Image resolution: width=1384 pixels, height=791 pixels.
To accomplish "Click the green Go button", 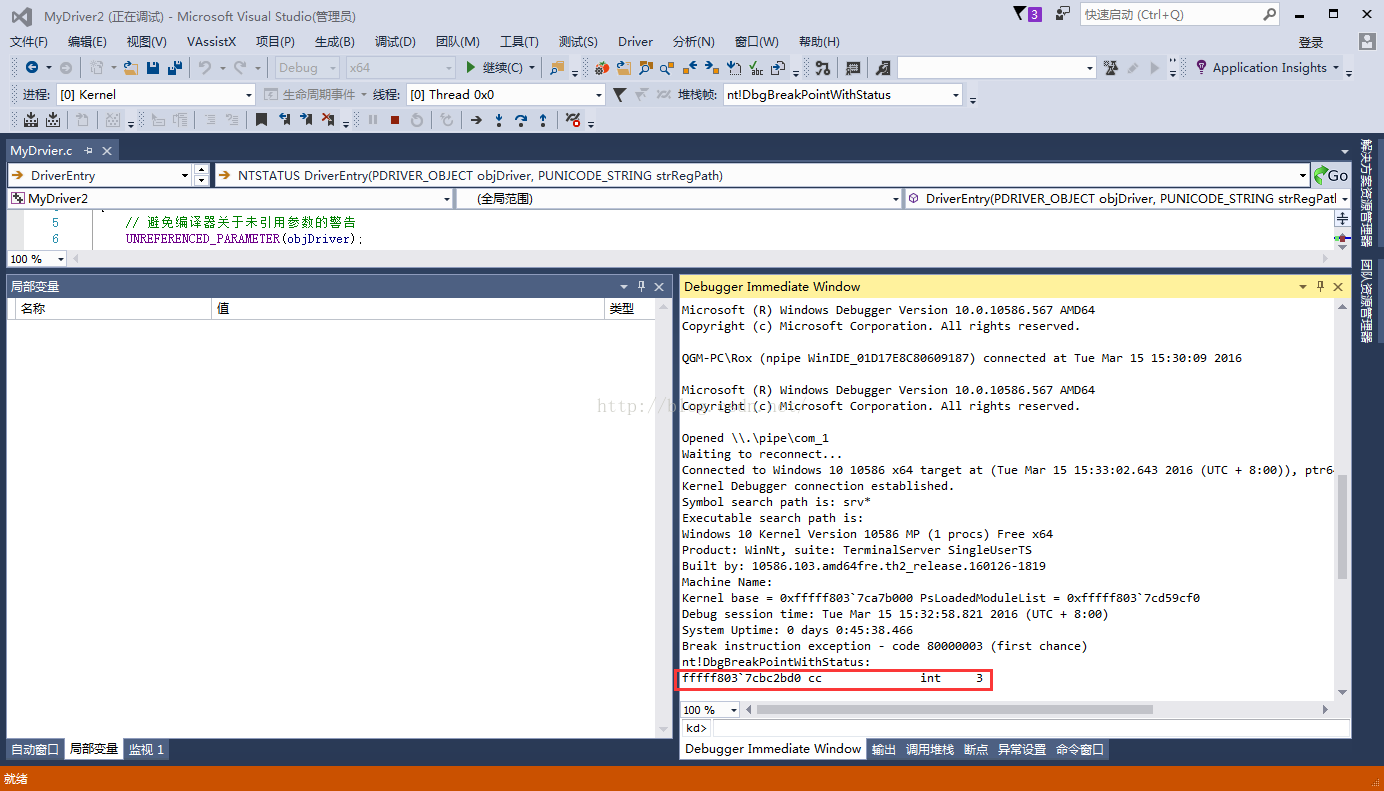I will pos(1331,175).
